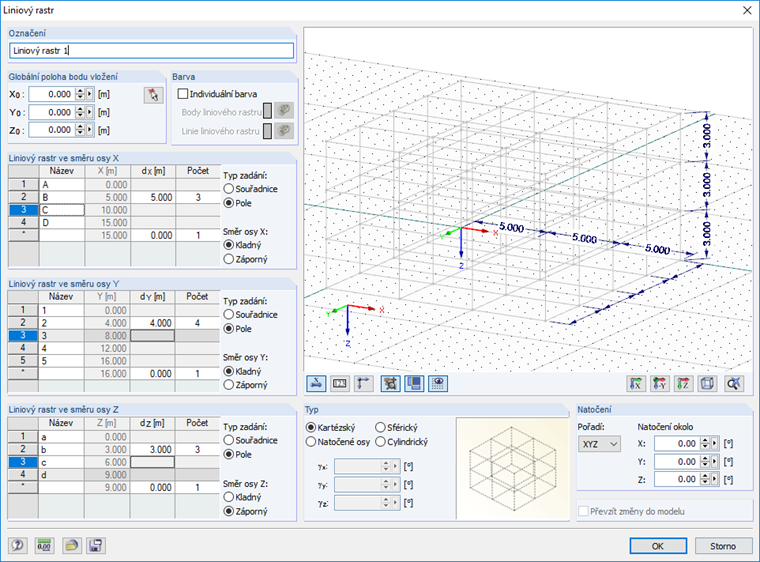Toggle numbering display icon under preview

(340, 384)
